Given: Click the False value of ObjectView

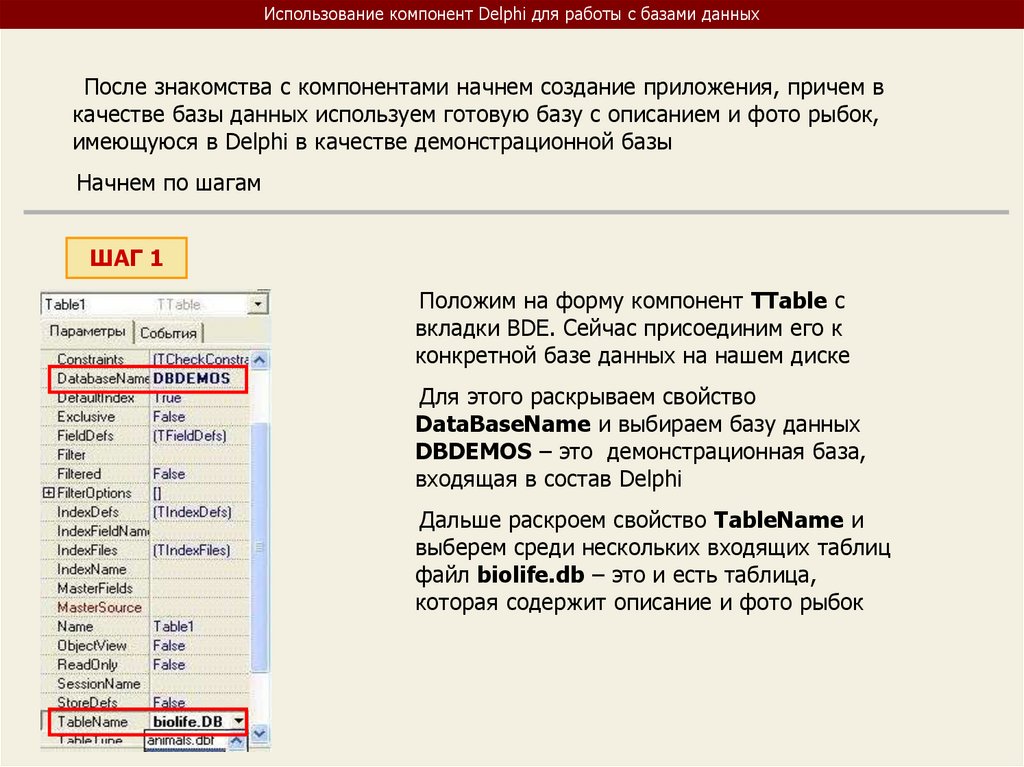Looking at the screenshot, I should (169, 645).
